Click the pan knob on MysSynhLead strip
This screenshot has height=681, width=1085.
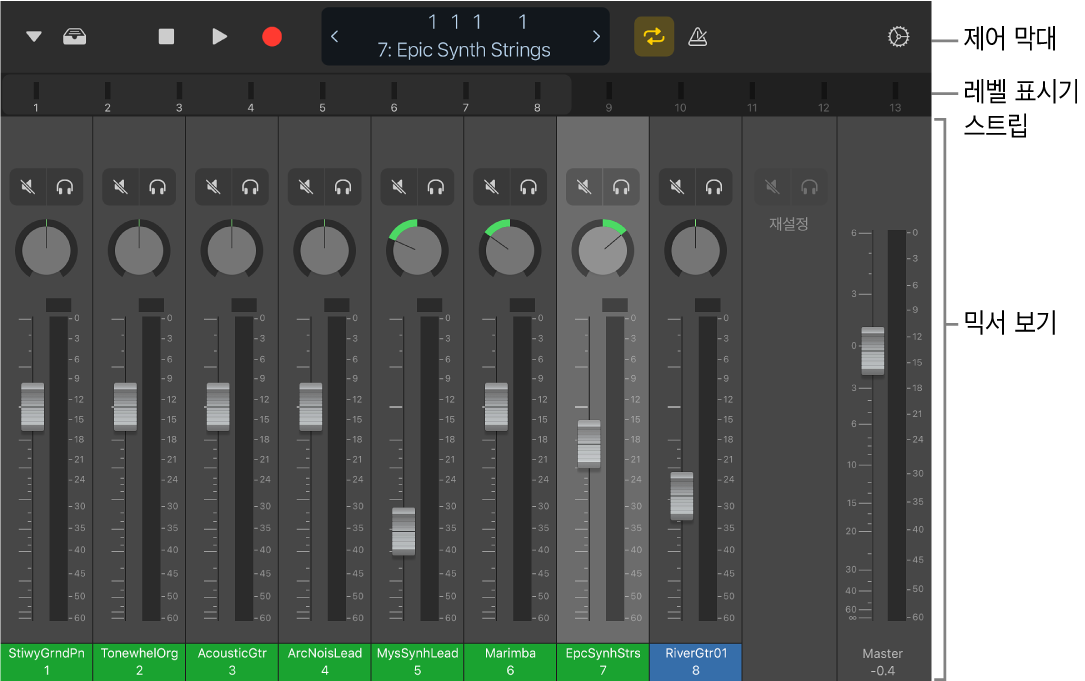(x=417, y=250)
